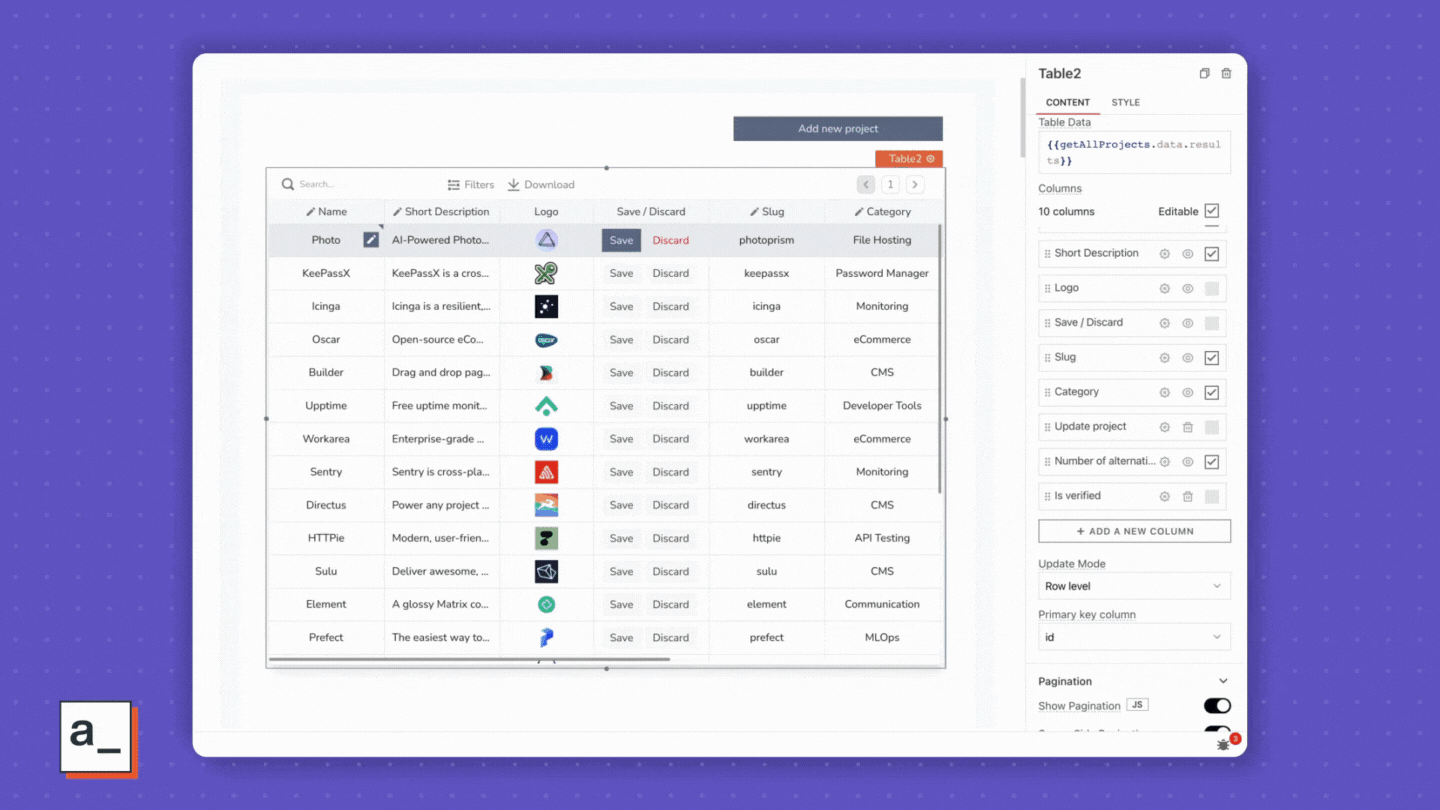Click the red Discard button in the Photo row
1440x810 pixels.
coord(670,240)
